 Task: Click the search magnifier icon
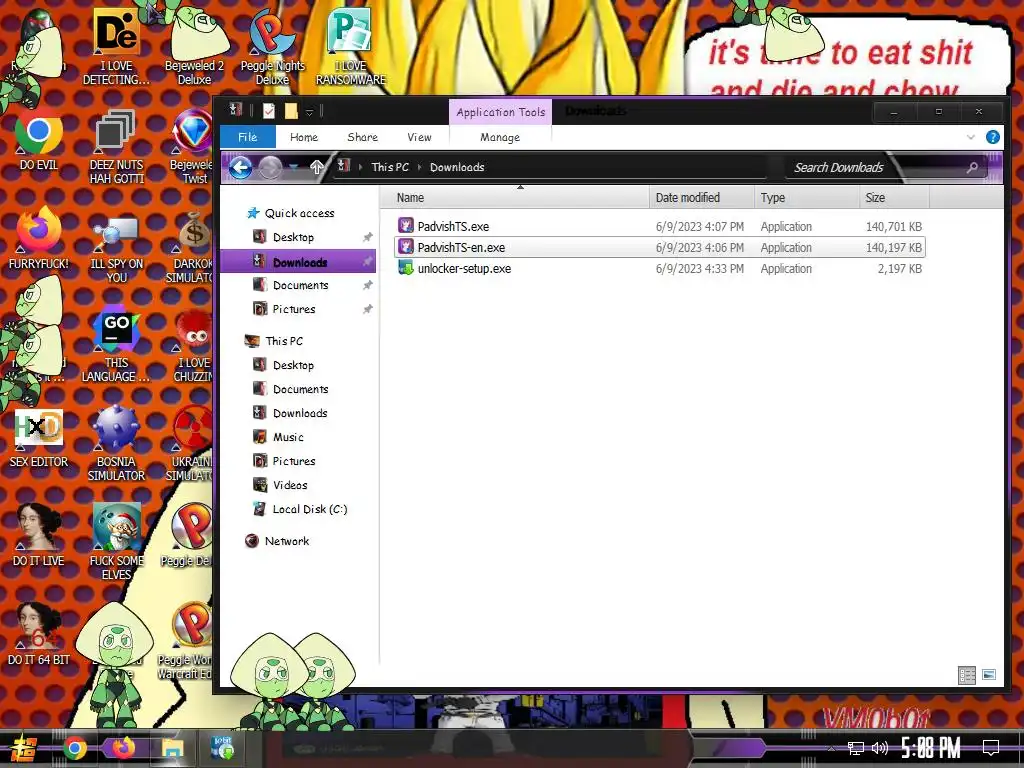coord(972,168)
